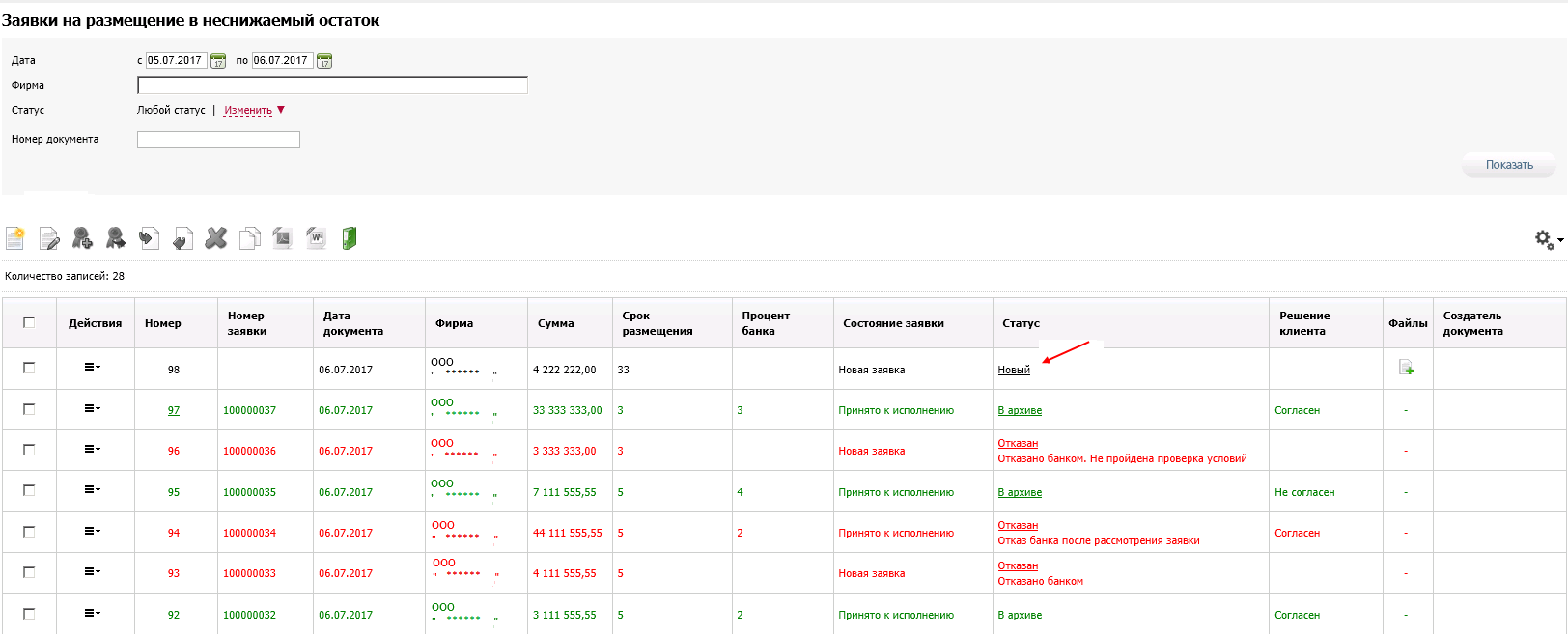Image resolution: width=1568 pixels, height=634 pixels.
Task: Open the start date calendar picker
Action: [x=218, y=61]
